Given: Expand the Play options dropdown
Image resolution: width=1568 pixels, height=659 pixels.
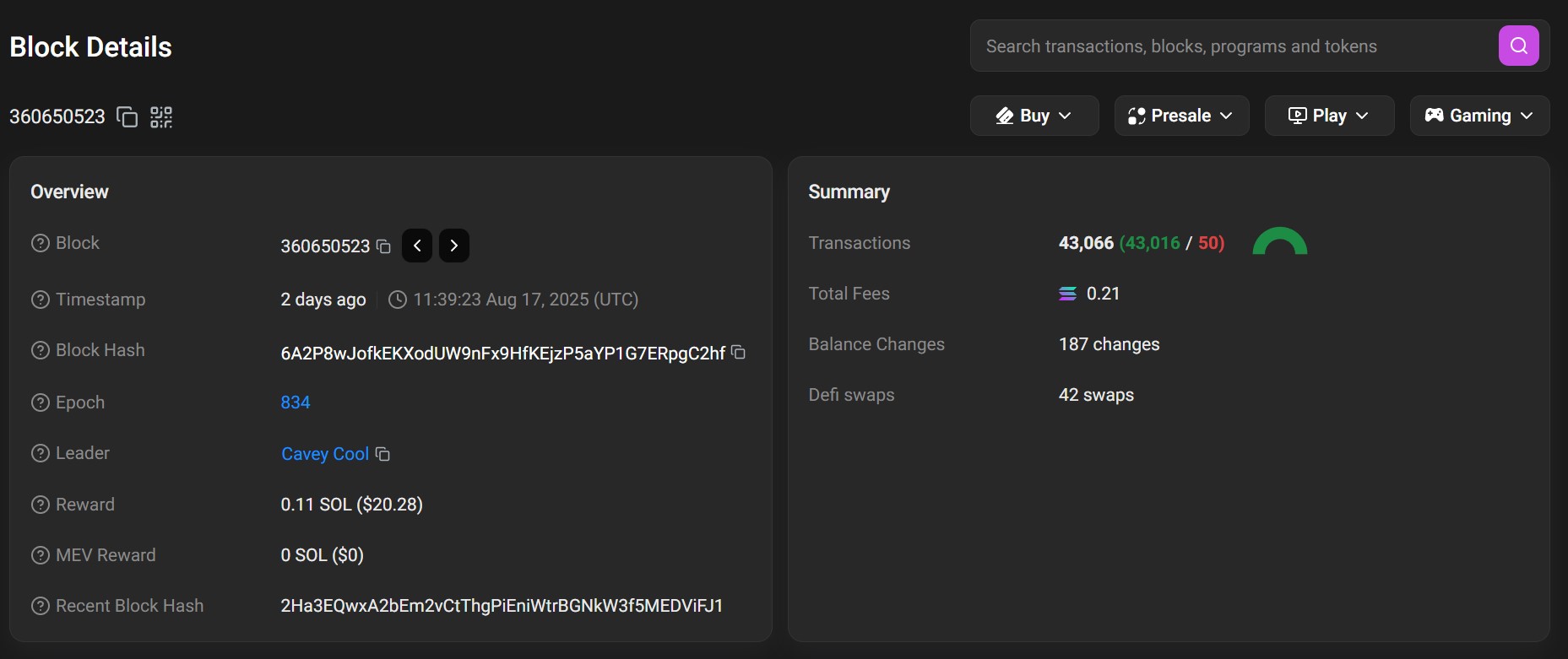Looking at the screenshot, I should tap(1328, 116).
